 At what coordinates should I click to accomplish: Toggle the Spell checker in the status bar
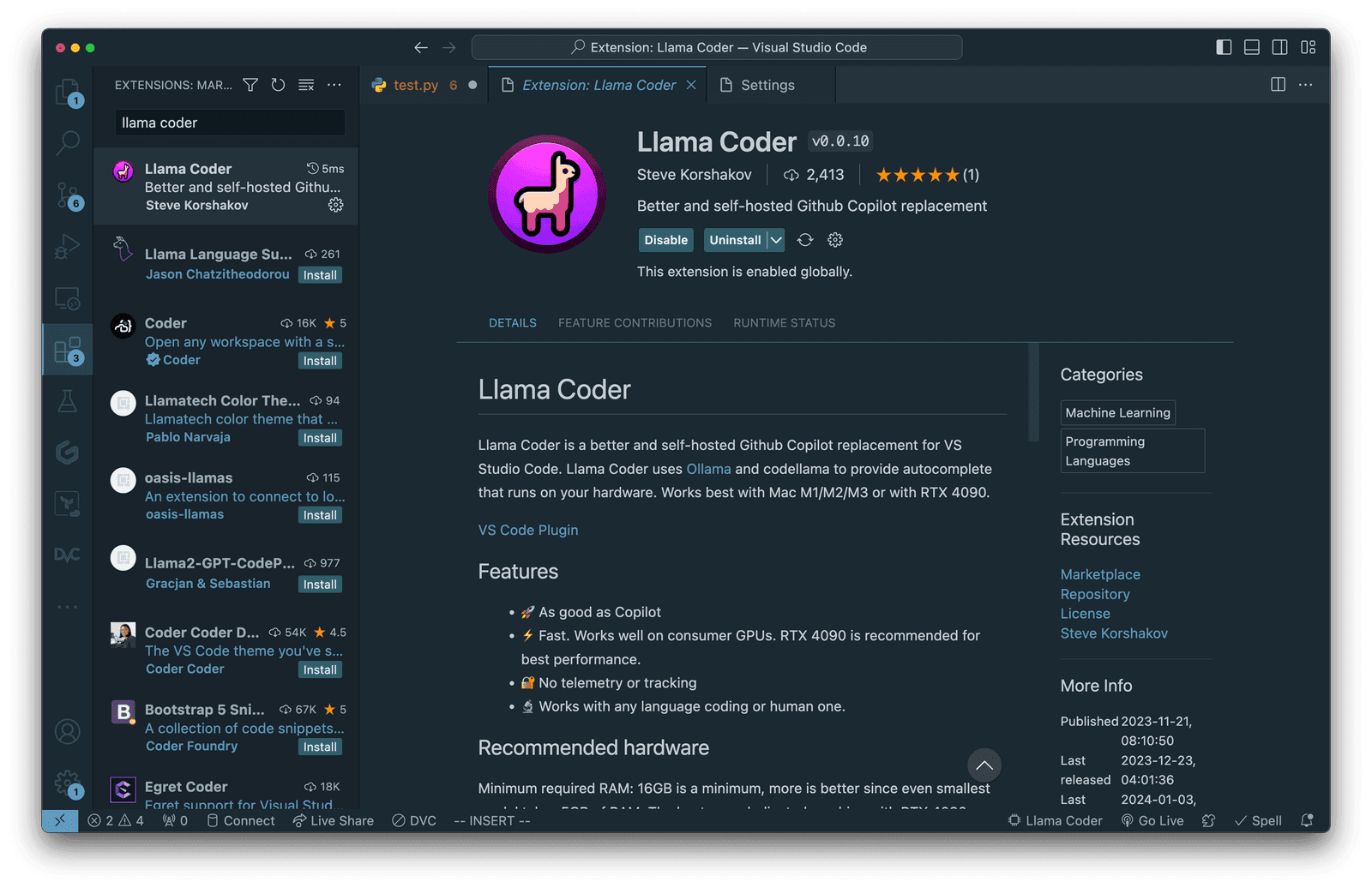pyautogui.click(x=1258, y=820)
